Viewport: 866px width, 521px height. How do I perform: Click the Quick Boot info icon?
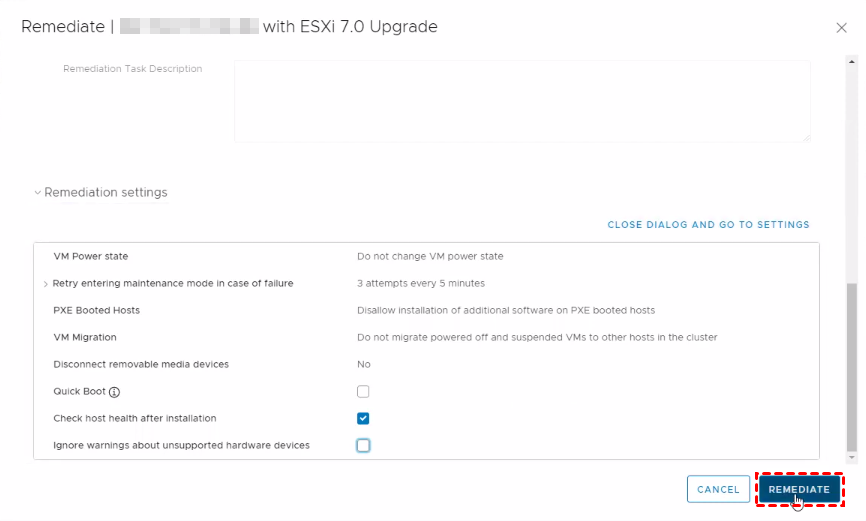[114, 392]
